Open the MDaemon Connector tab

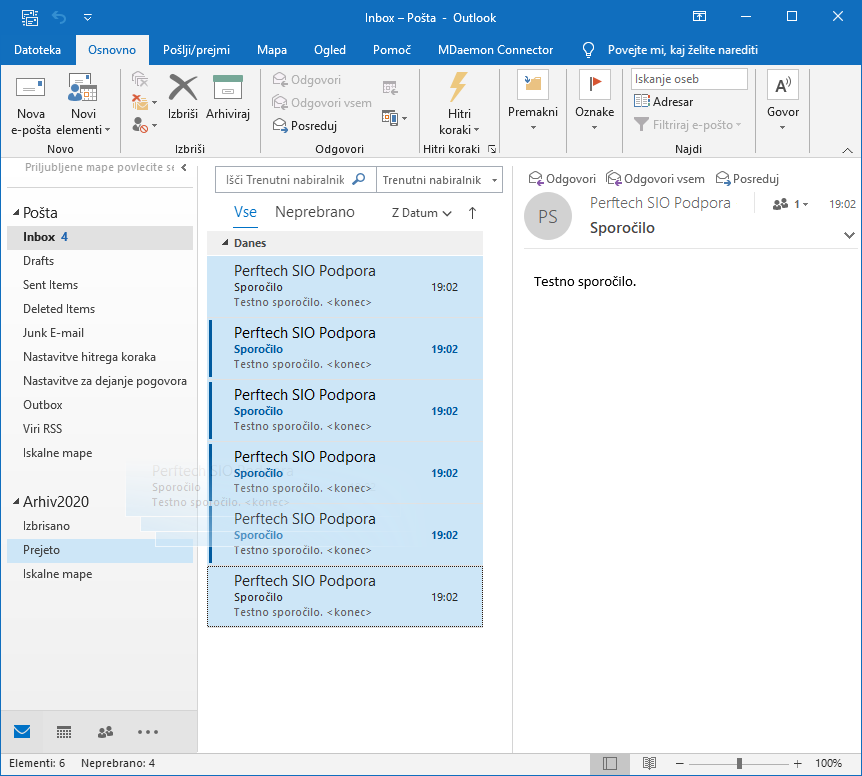point(495,50)
